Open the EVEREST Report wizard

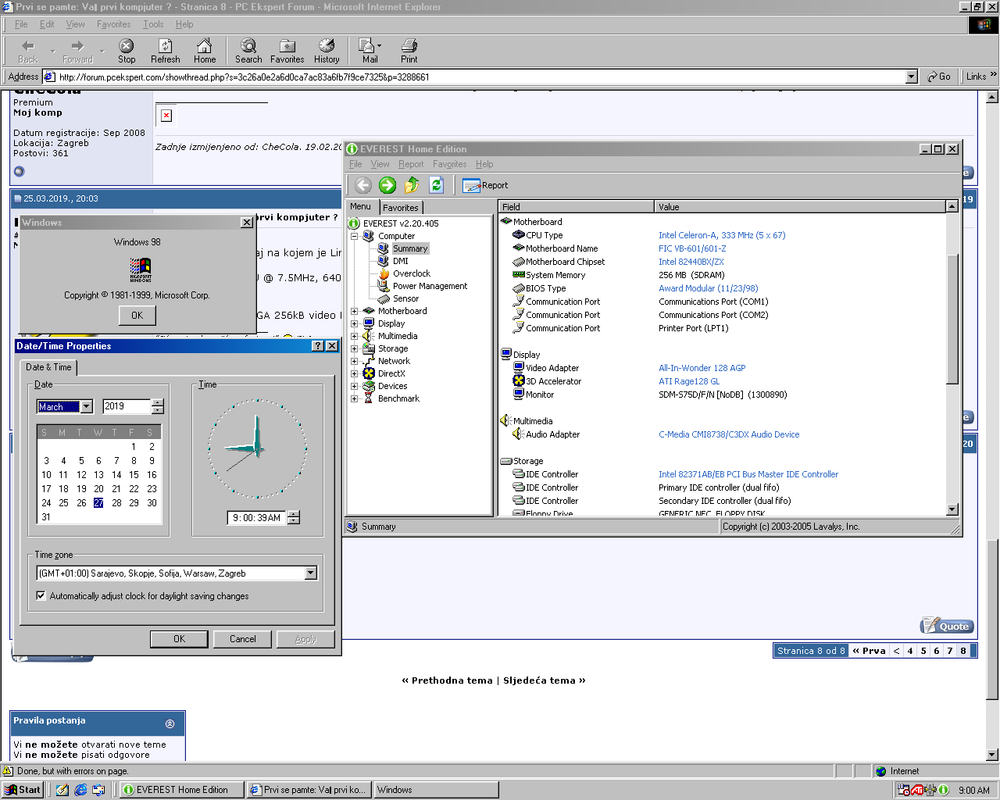pos(485,186)
